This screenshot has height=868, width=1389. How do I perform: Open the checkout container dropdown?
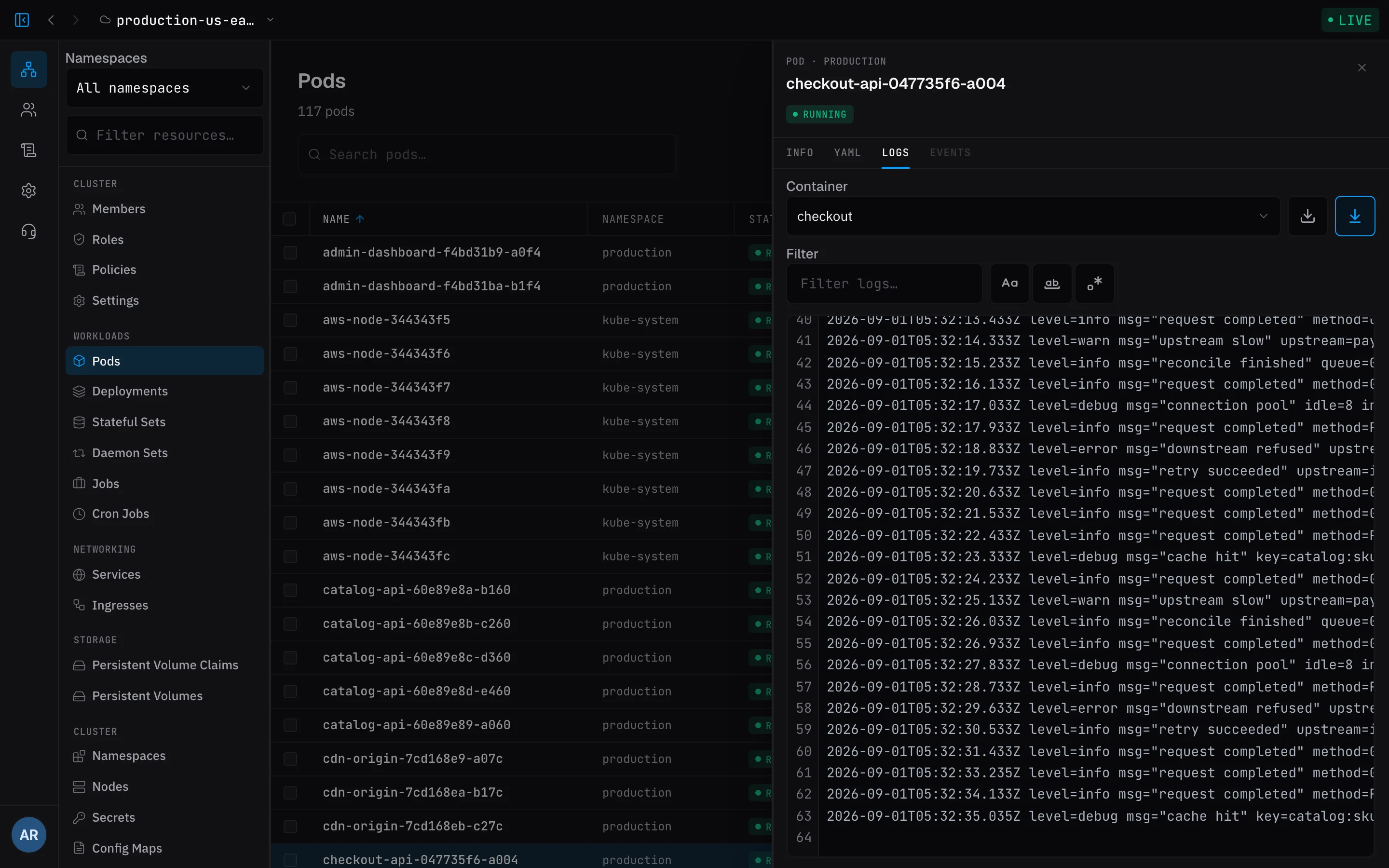1033,217
